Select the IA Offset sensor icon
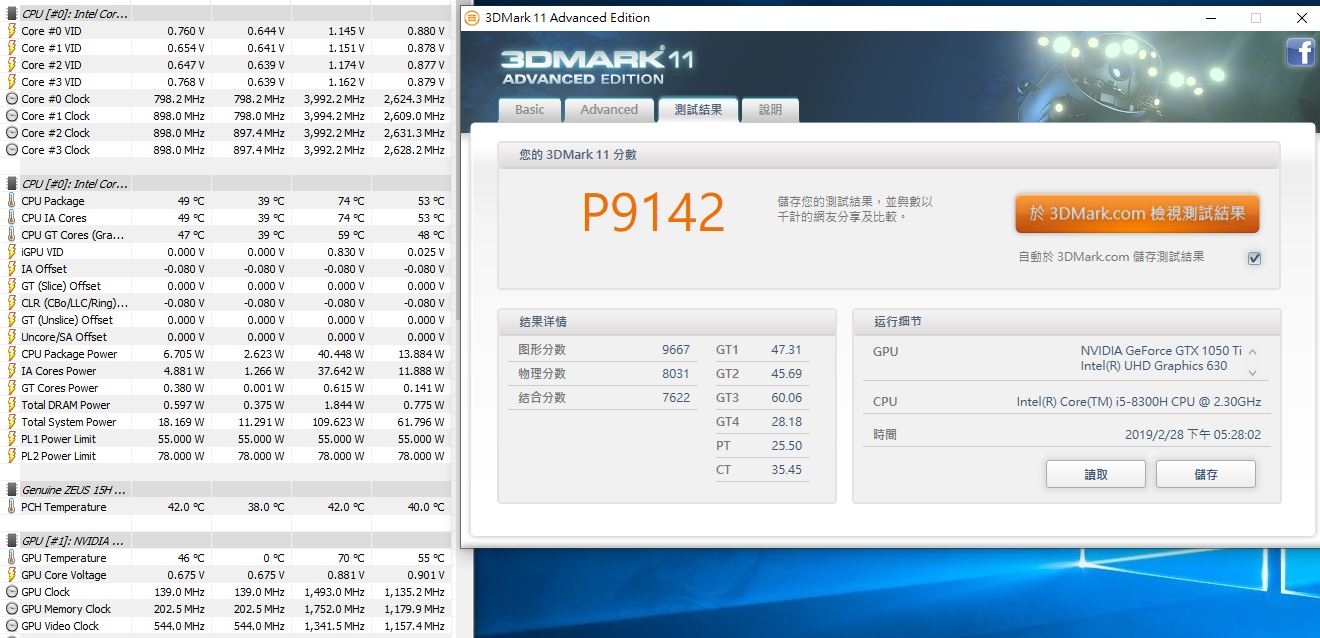Viewport: 1320px width, 638px height. click(x=11, y=269)
